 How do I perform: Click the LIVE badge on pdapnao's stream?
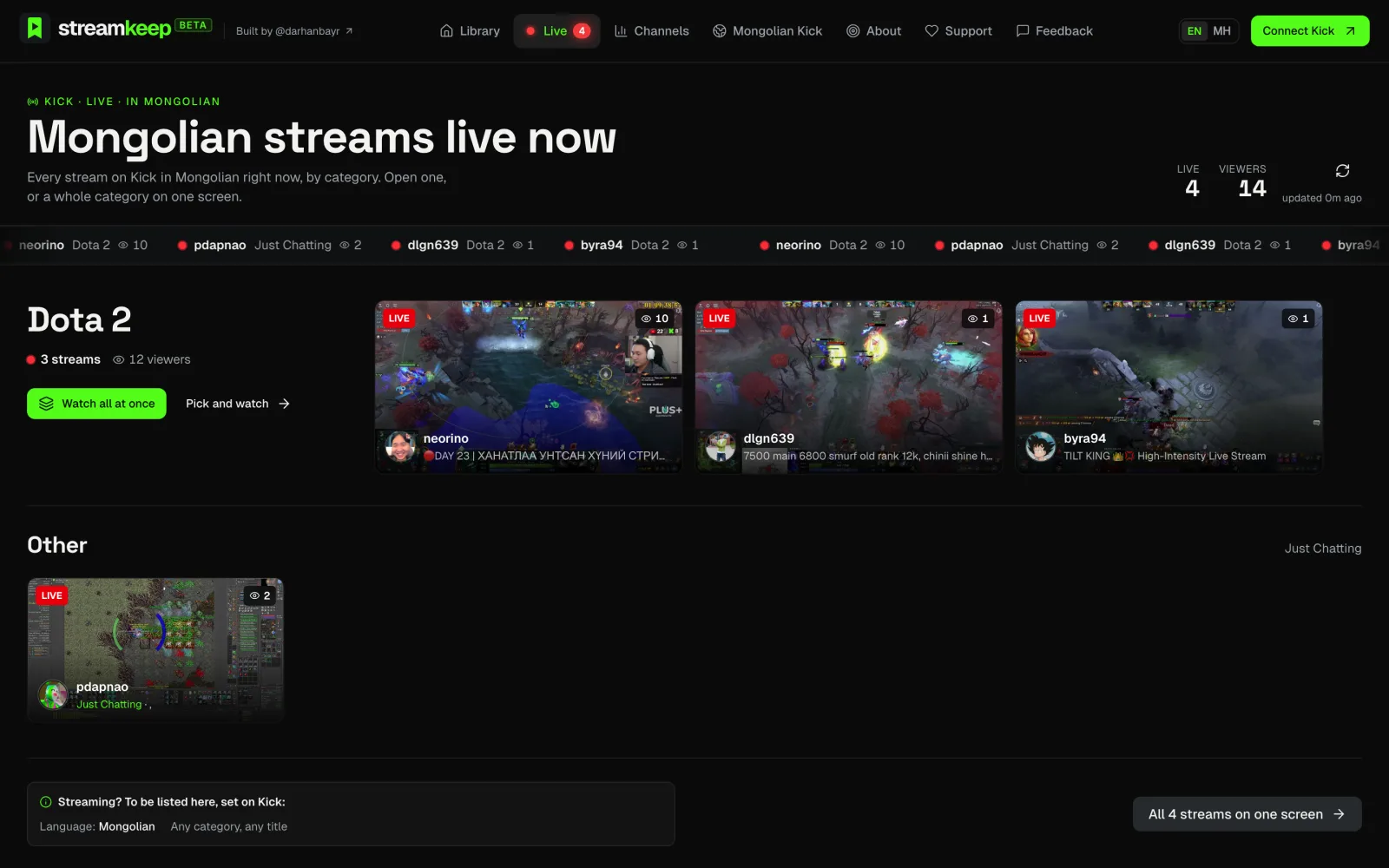coord(52,595)
